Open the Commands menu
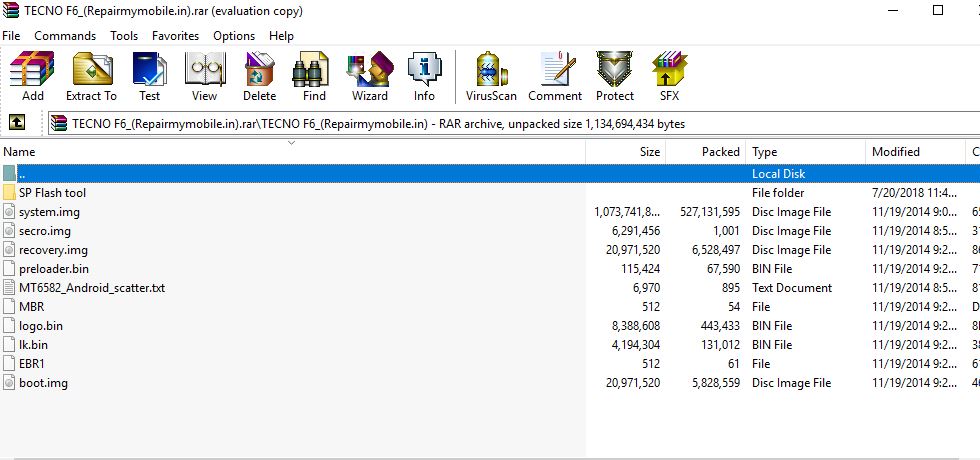This screenshot has height=460, width=980. pos(65,36)
